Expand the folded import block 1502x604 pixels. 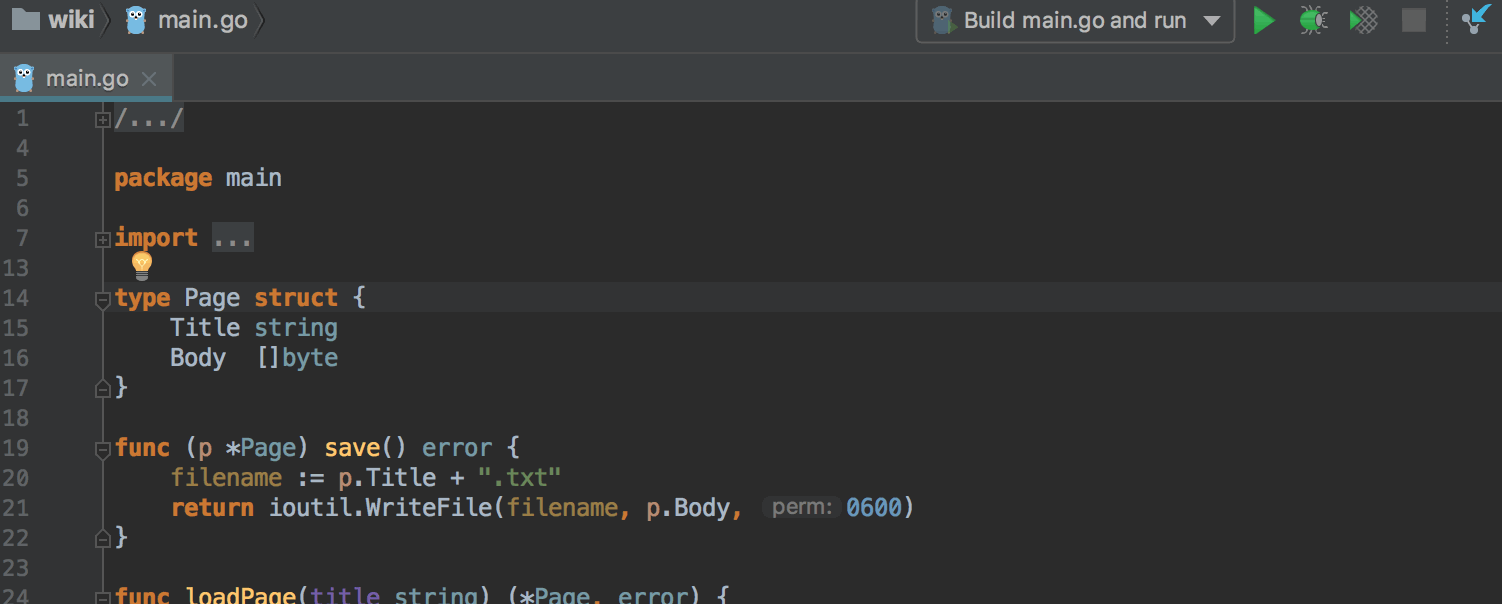tap(102, 240)
